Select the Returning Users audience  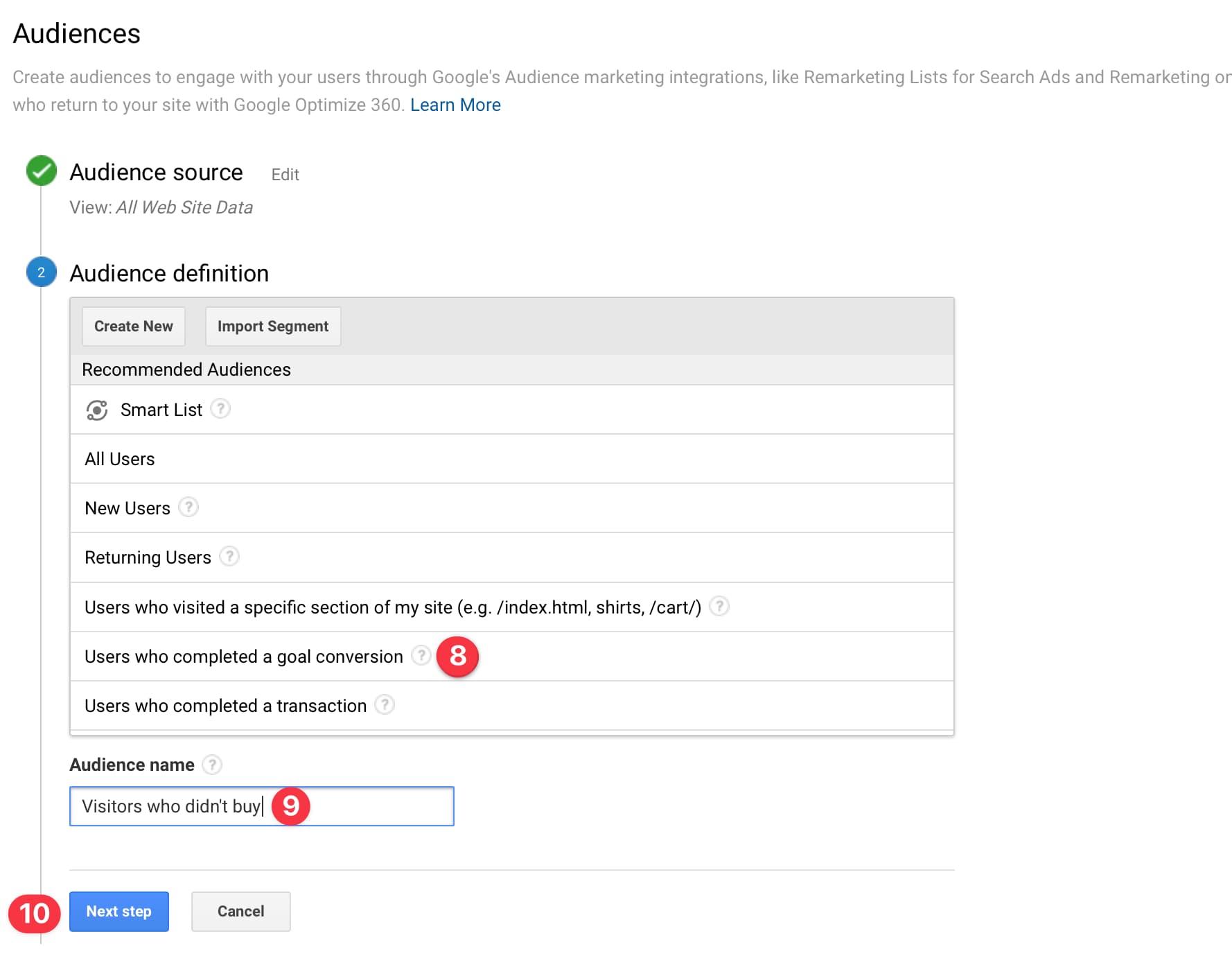pyautogui.click(x=512, y=557)
